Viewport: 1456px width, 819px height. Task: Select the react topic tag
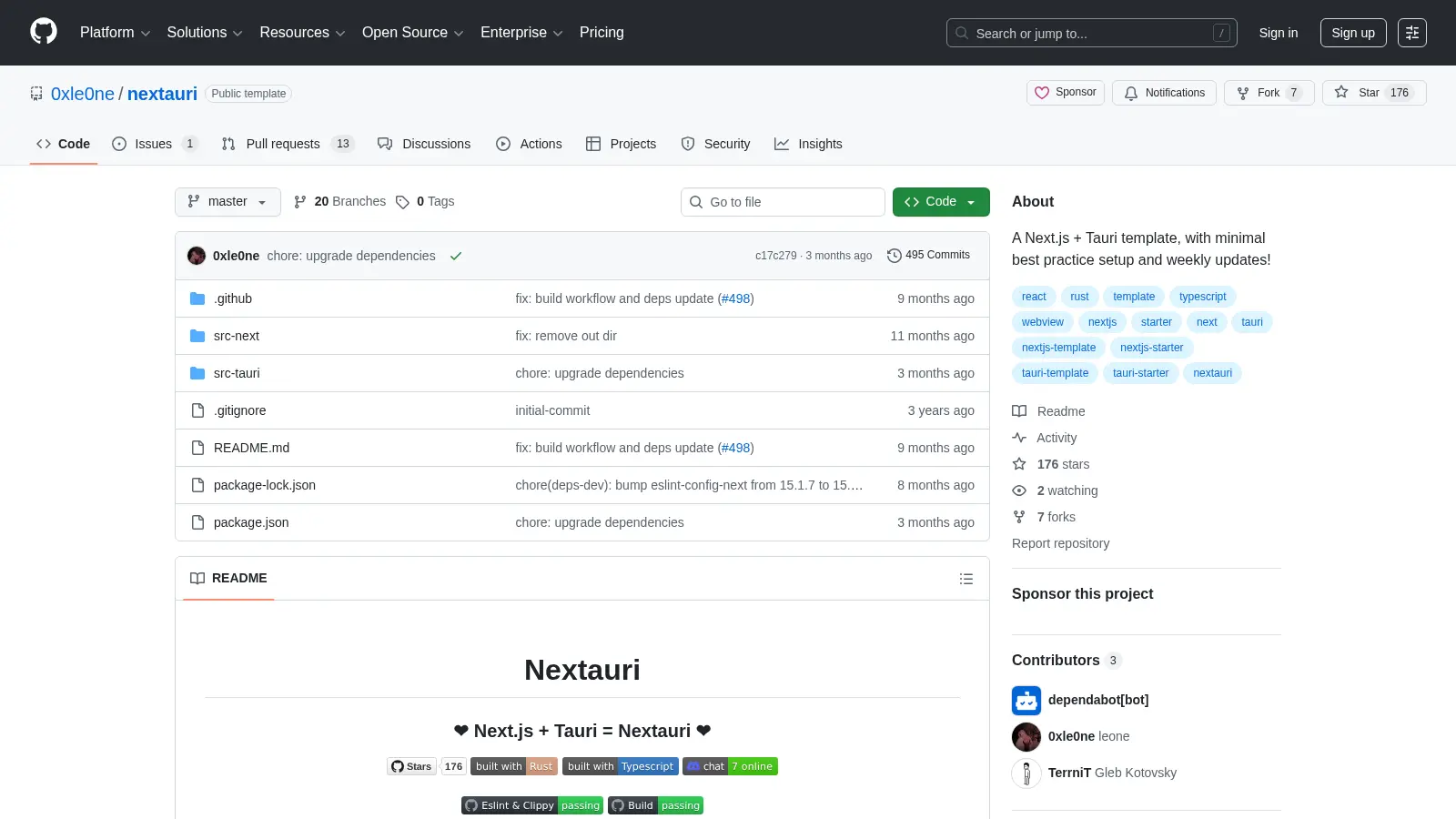pyautogui.click(x=1034, y=297)
